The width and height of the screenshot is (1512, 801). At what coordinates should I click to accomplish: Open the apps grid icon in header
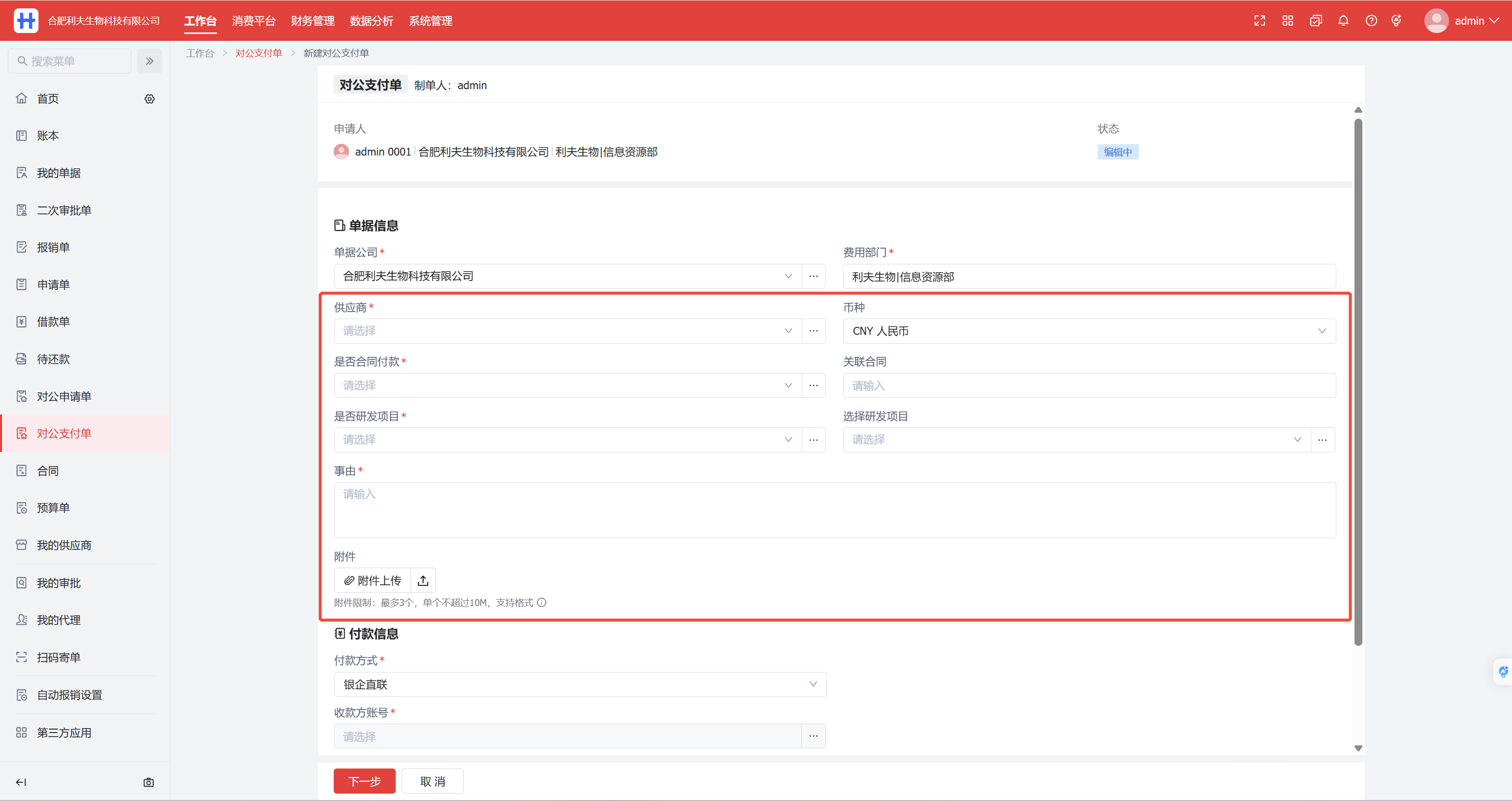click(1287, 21)
